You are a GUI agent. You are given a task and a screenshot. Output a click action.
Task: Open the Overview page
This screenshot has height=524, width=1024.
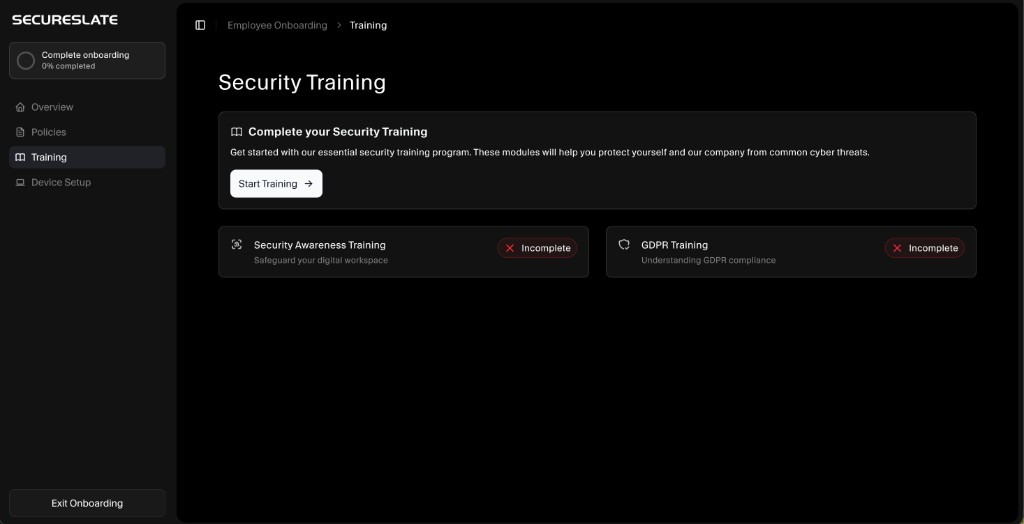pos(87,107)
